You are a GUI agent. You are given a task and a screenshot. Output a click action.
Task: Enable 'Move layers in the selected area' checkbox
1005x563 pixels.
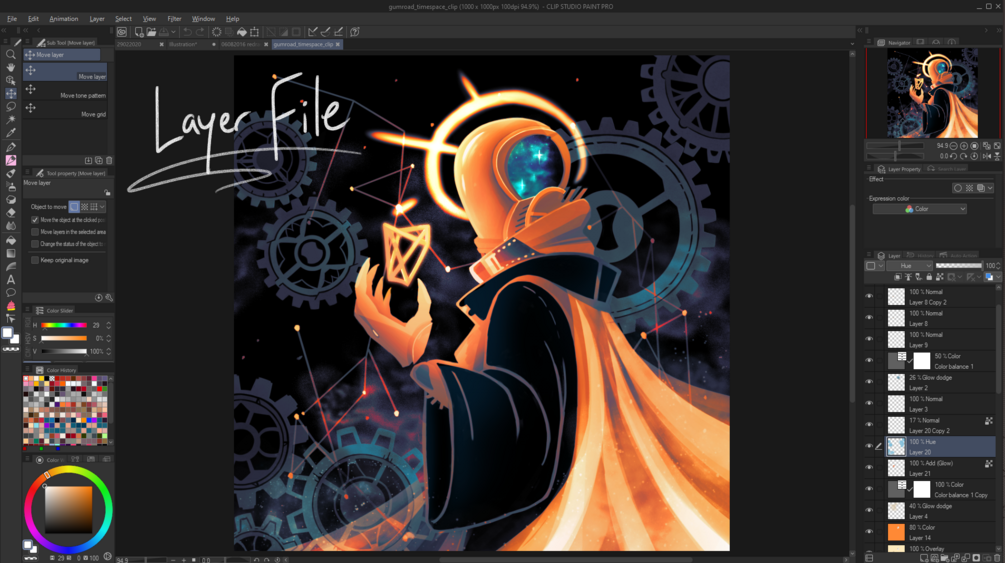point(35,232)
